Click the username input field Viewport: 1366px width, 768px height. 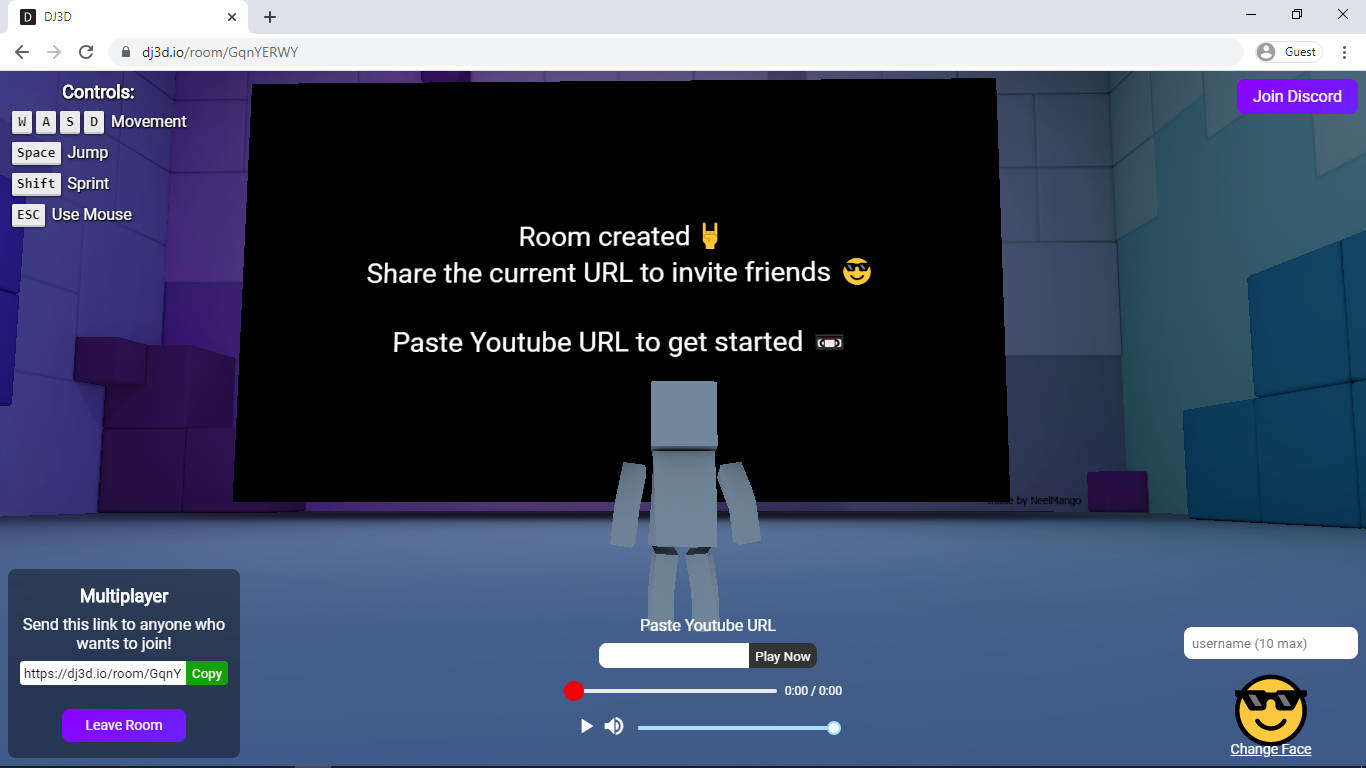click(1270, 643)
